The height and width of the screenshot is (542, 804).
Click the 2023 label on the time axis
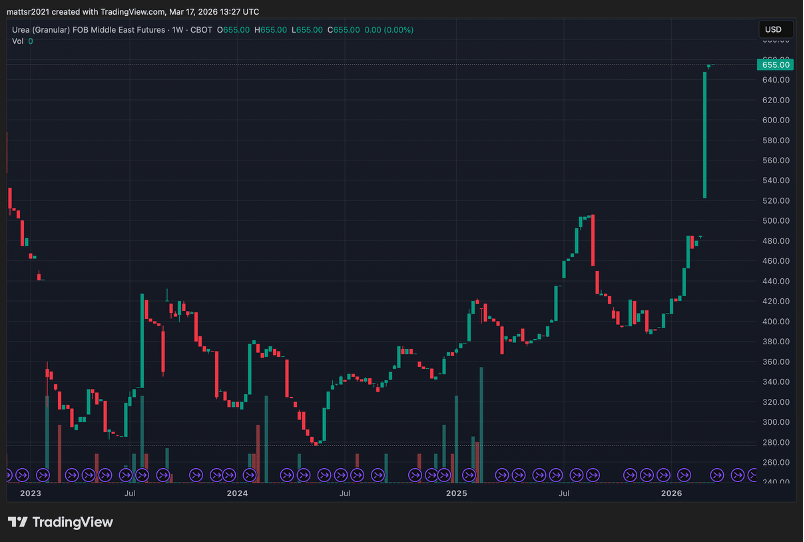click(x=30, y=493)
